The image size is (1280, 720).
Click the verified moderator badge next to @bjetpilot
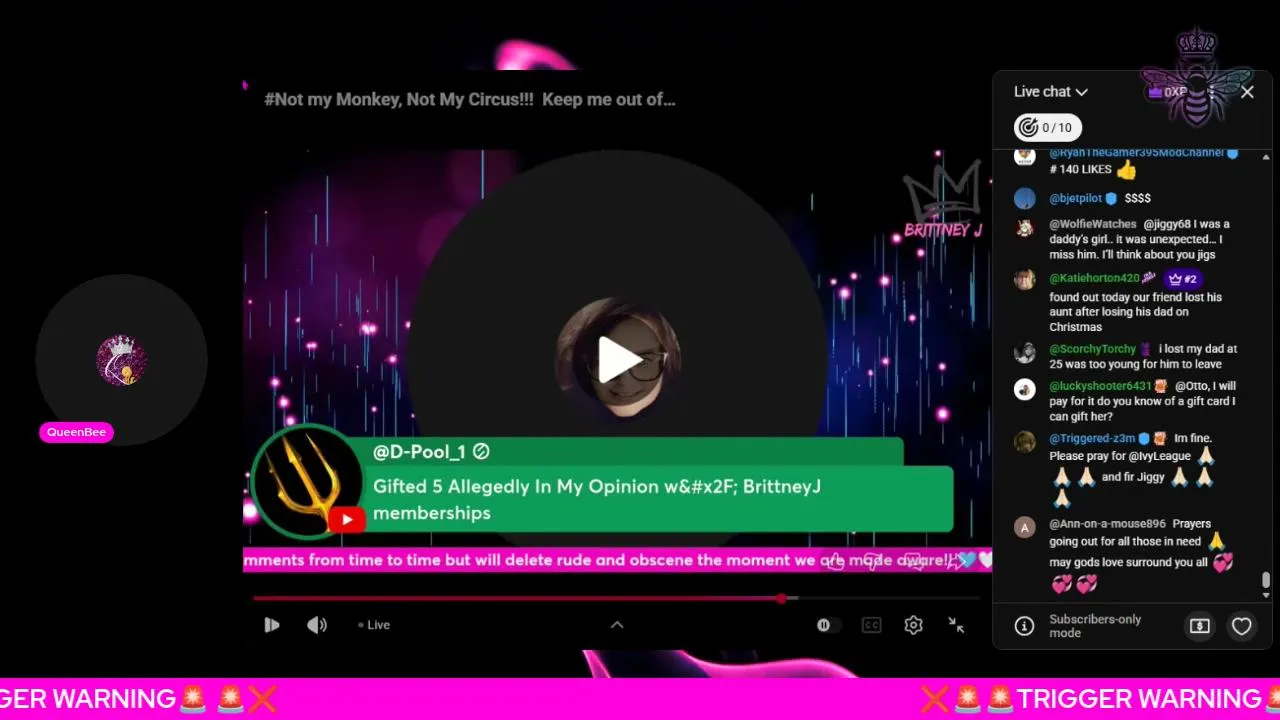click(1111, 198)
